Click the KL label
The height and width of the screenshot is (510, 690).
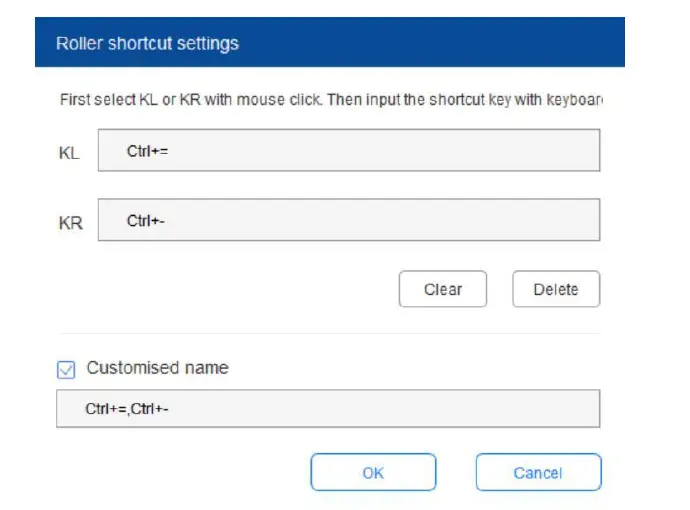pyautogui.click(x=69, y=153)
